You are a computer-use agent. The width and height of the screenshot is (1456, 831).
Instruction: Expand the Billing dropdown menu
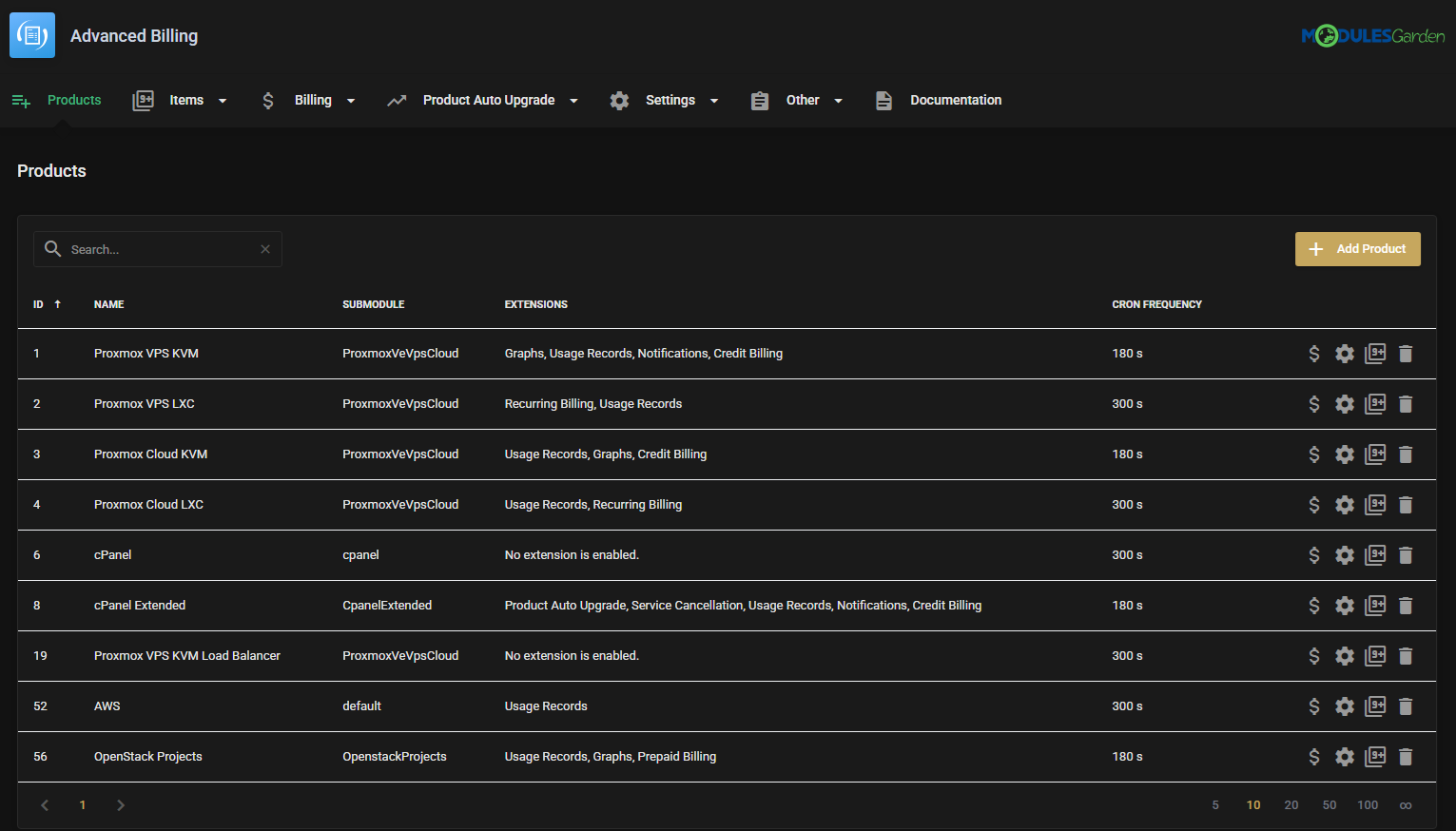[x=307, y=100]
